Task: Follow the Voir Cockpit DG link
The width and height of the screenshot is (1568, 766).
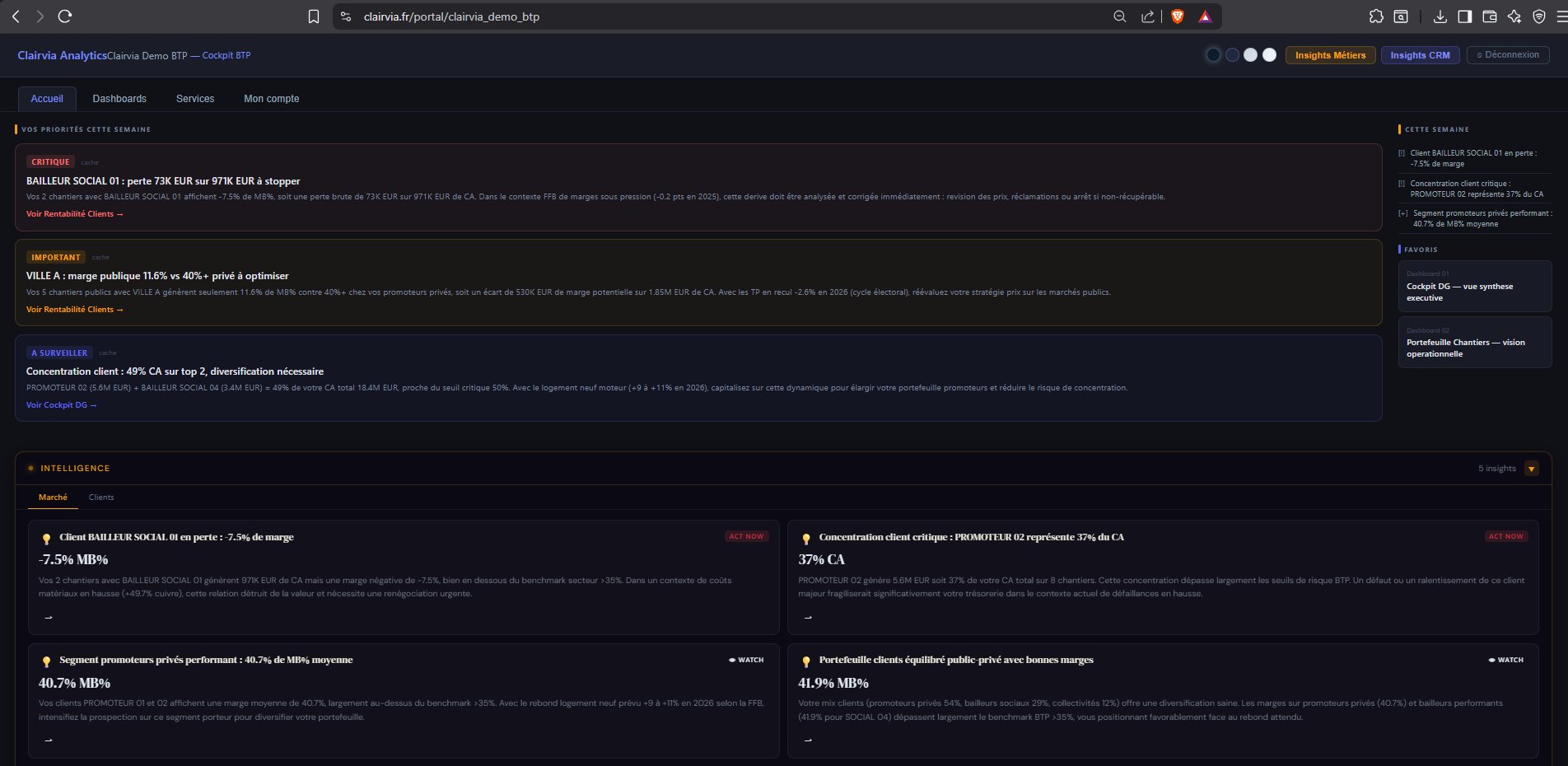Action: (x=61, y=405)
